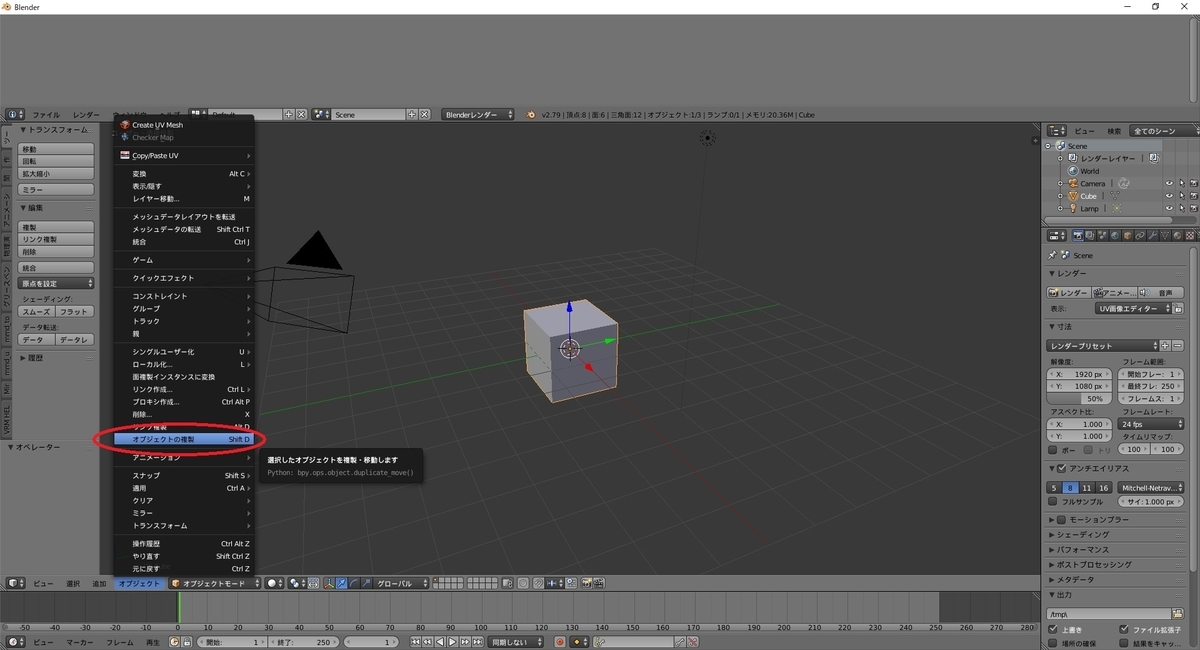The image size is (1200, 650).
Task: Open Render Layers tab icon in properties
Action: click(1090, 236)
